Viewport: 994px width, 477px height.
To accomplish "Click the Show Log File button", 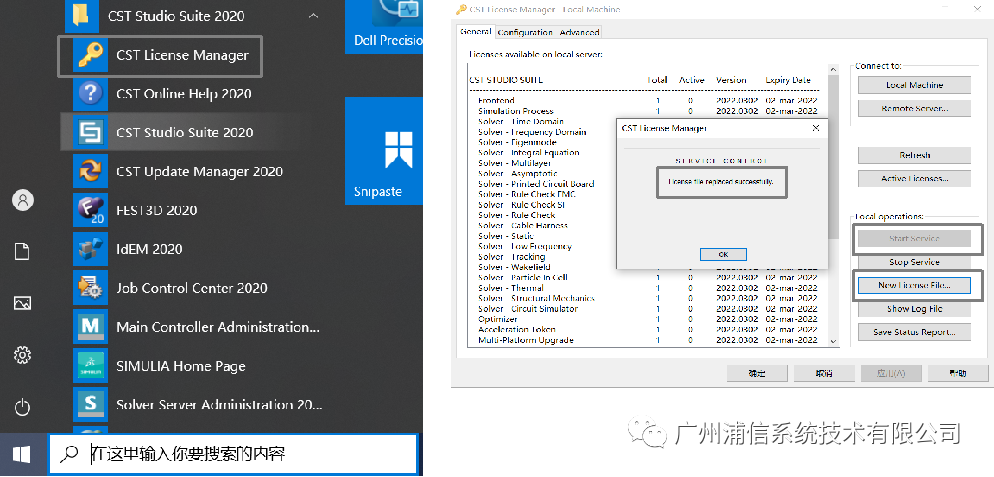I will [914, 309].
